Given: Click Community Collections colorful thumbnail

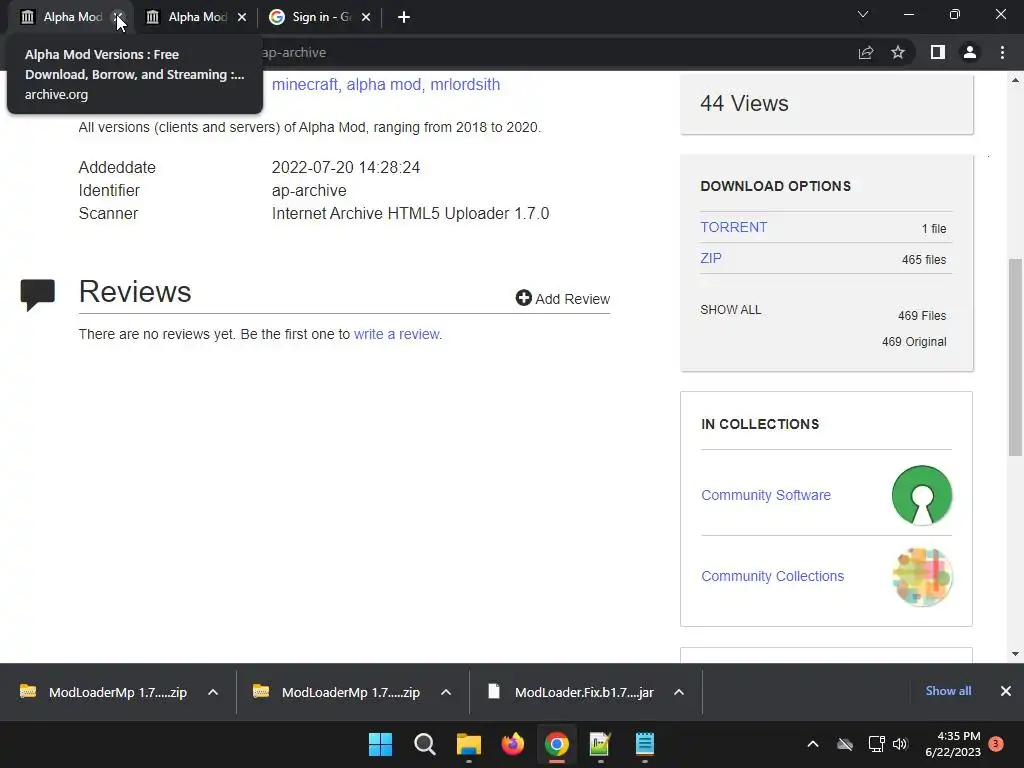Looking at the screenshot, I should tap(921, 577).
